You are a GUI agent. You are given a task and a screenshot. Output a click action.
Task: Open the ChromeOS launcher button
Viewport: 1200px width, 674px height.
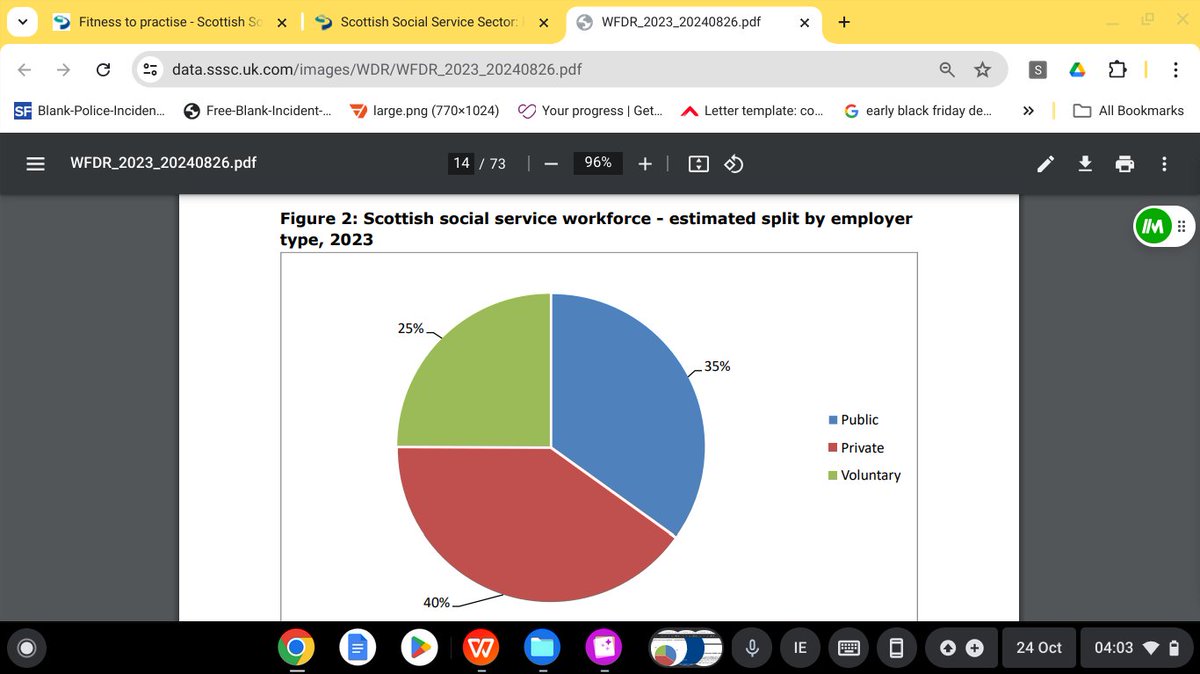point(27,648)
